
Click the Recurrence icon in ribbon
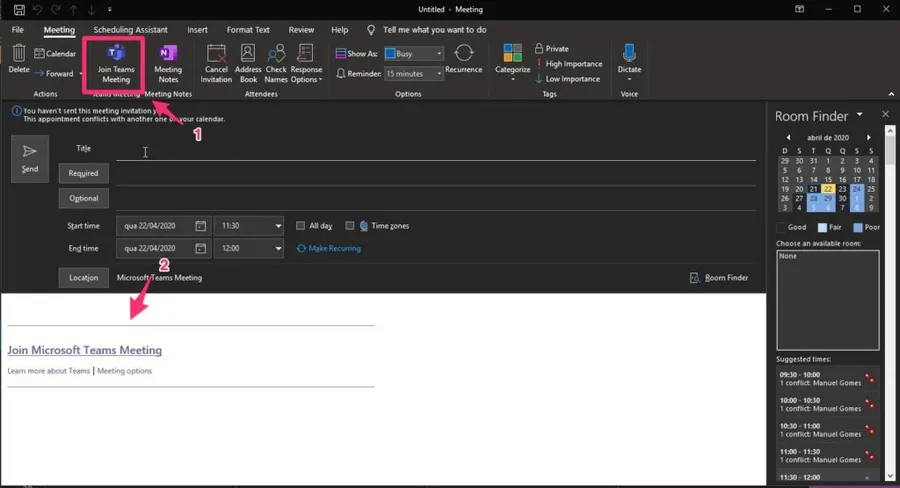[x=463, y=53]
